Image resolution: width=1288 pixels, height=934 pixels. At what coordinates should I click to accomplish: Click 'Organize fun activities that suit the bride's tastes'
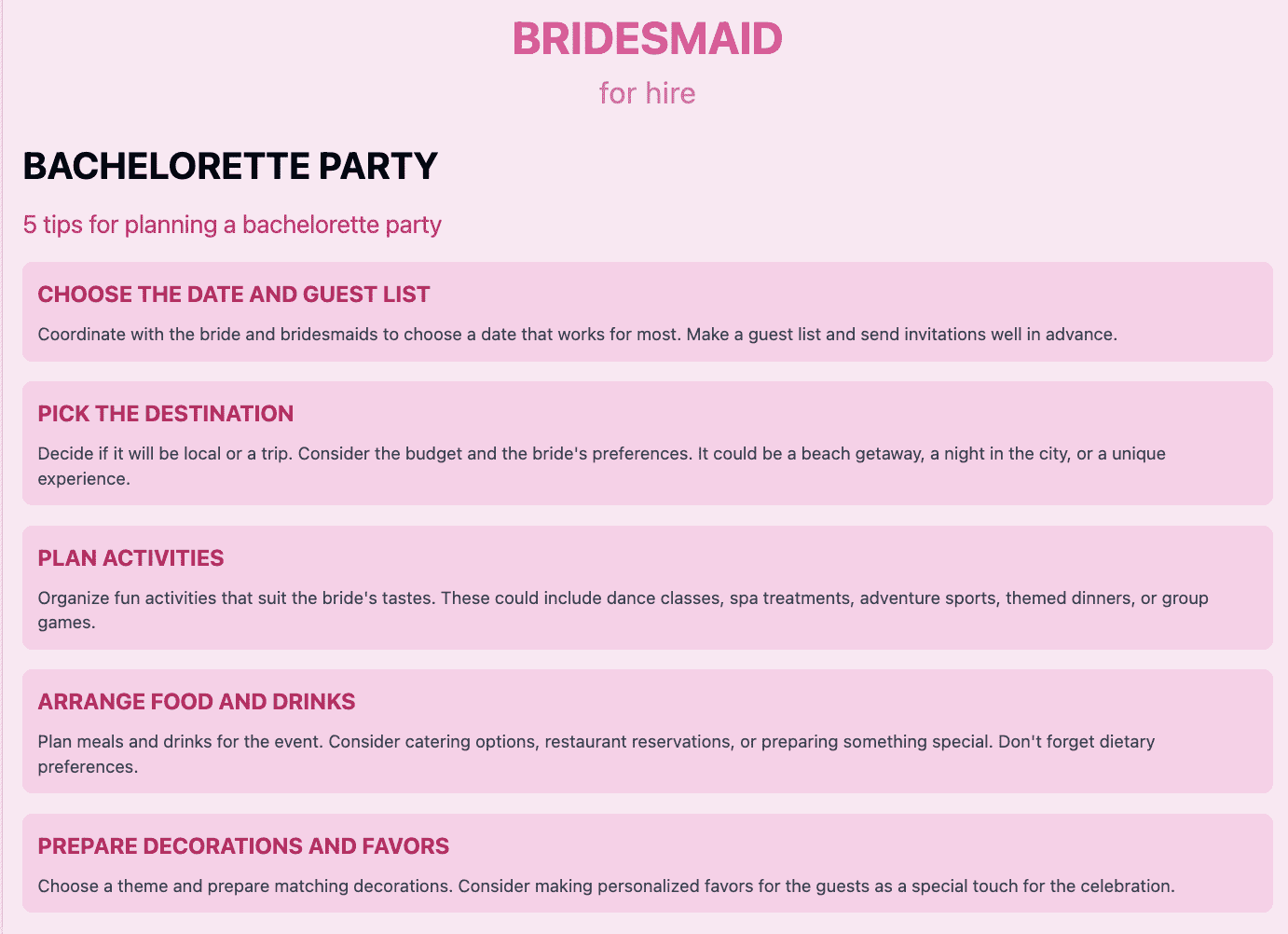237,598
